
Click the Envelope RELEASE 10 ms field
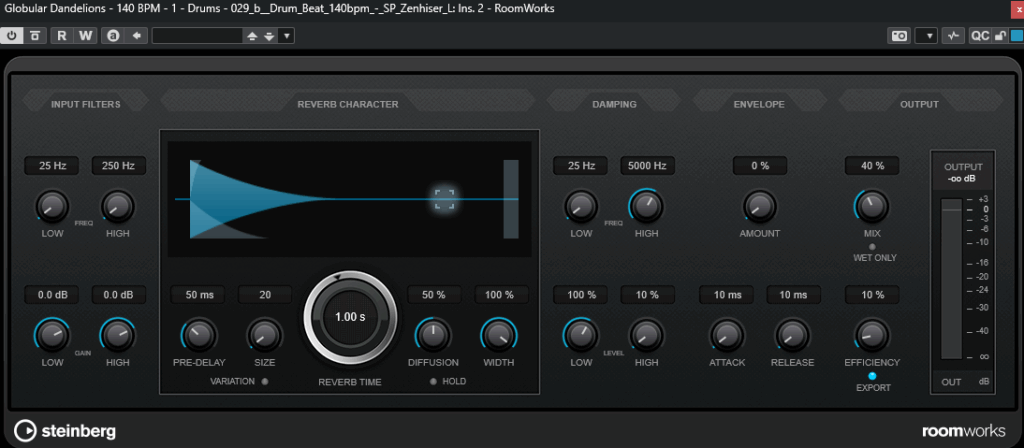793,295
